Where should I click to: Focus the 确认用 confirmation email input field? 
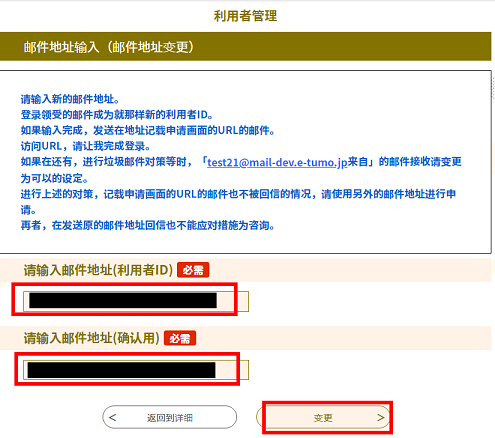pyautogui.click(x=136, y=370)
